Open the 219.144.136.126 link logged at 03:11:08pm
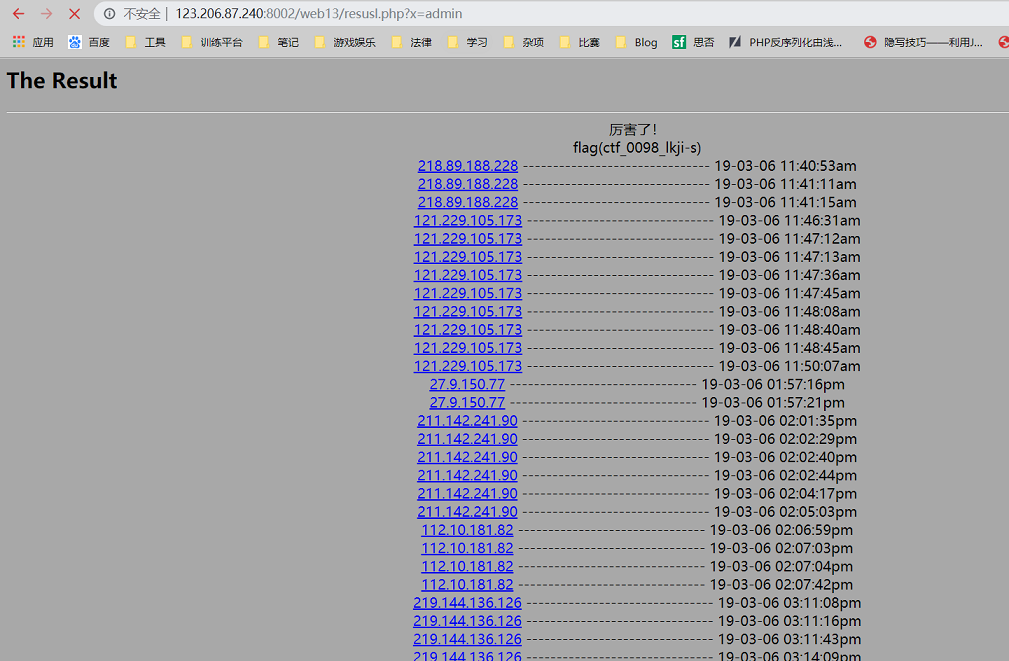The width and height of the screenshot is (1009, 661). (467, 602)
